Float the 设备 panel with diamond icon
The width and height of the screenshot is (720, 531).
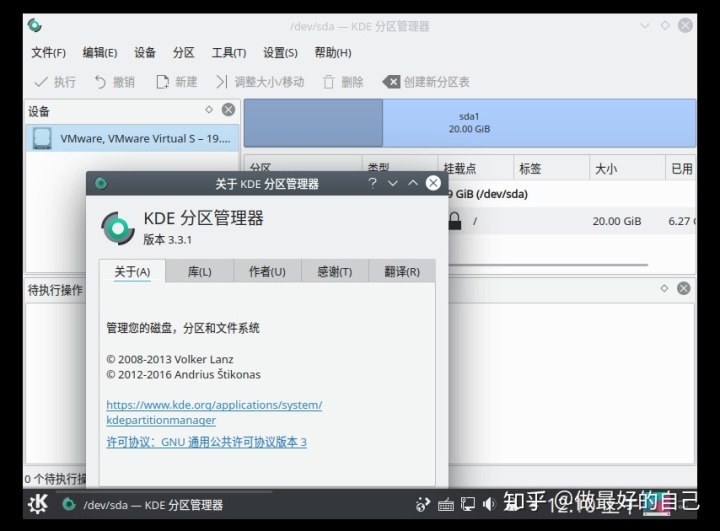click(209, 110)
